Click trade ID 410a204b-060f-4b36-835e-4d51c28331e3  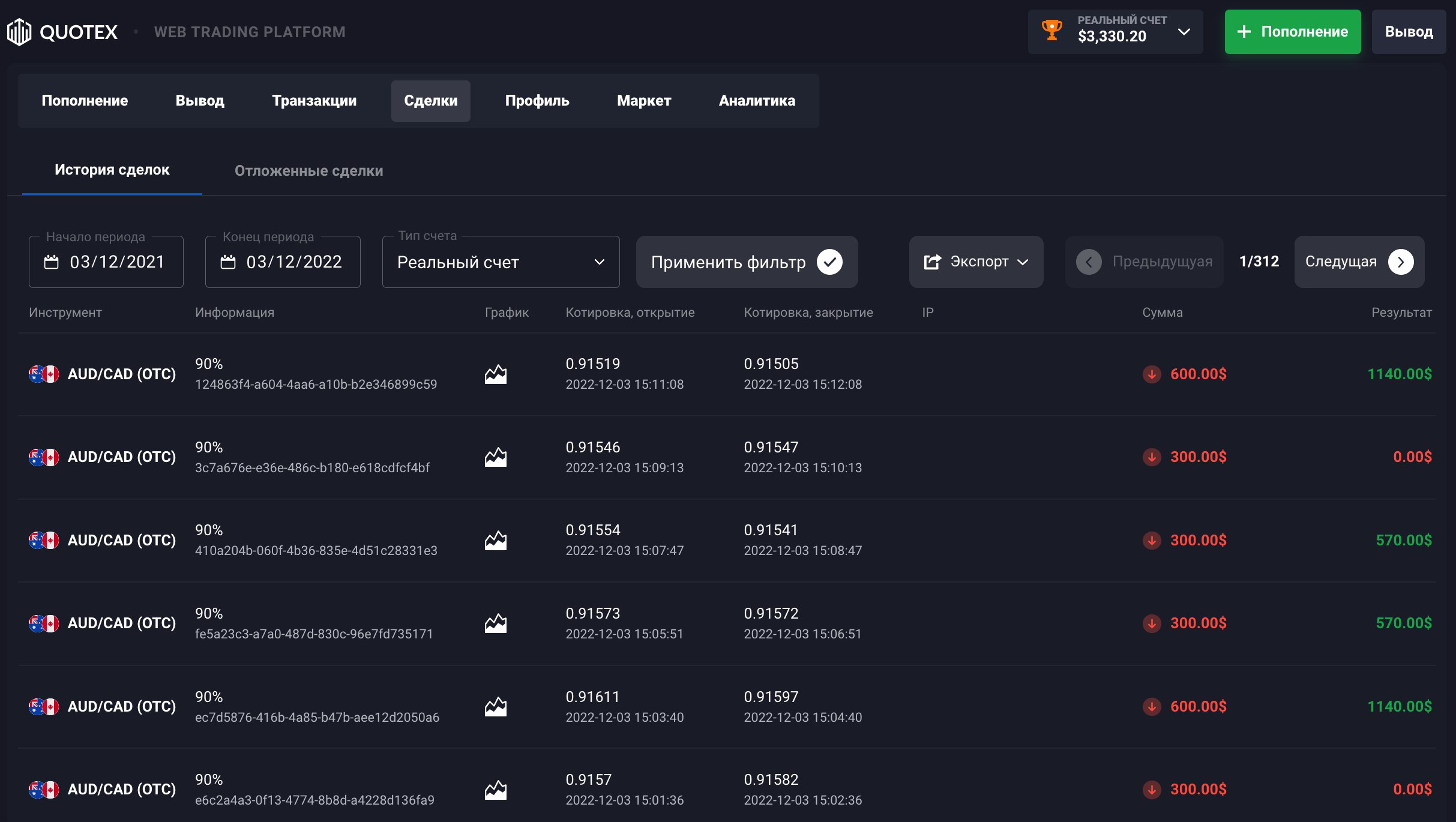(316, 551)
